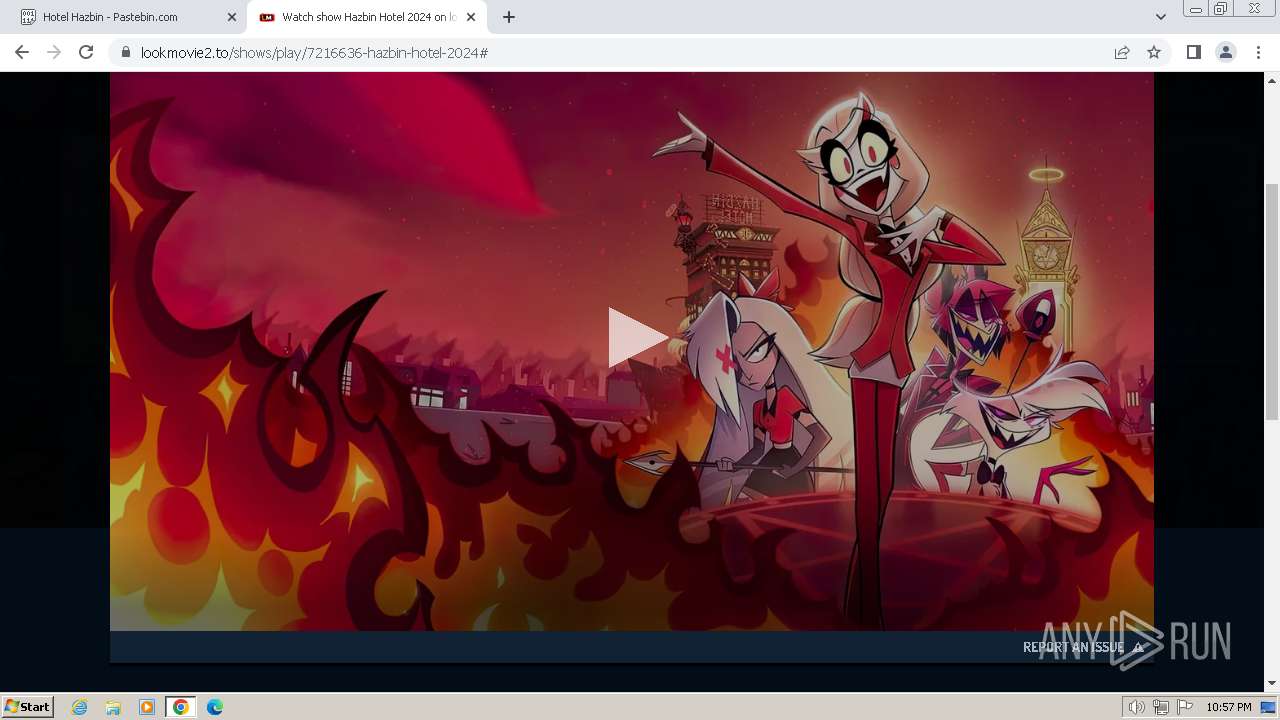
Task: View site information lock icon
Action: tap(126, 52)
